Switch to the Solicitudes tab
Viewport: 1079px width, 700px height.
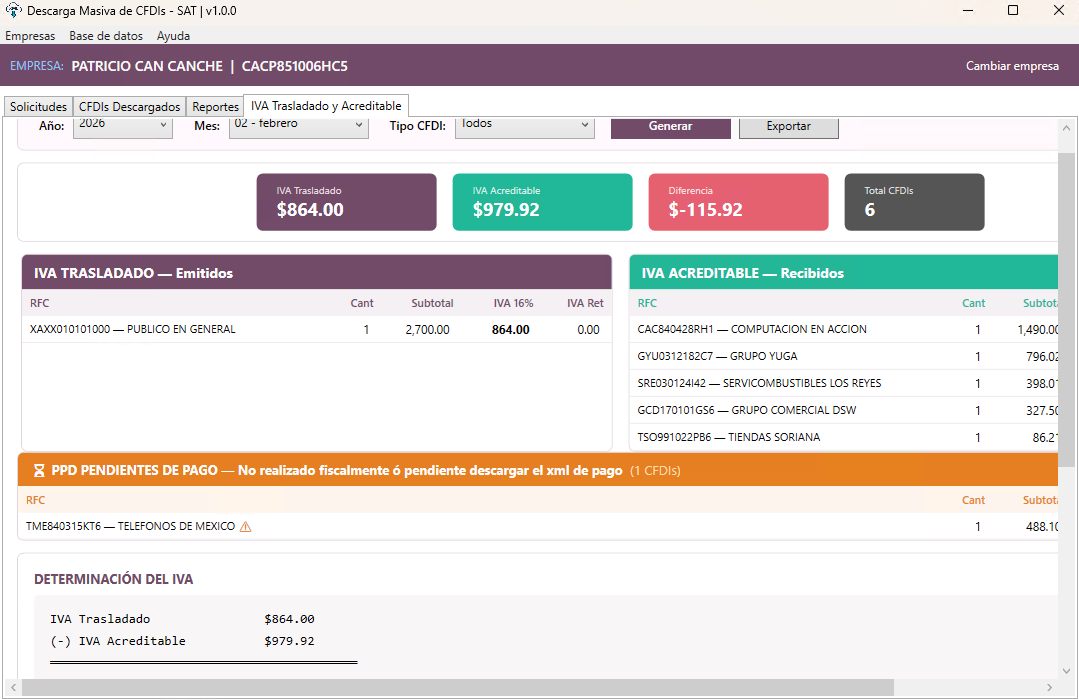pyautogui.click(x=39, y=107)
